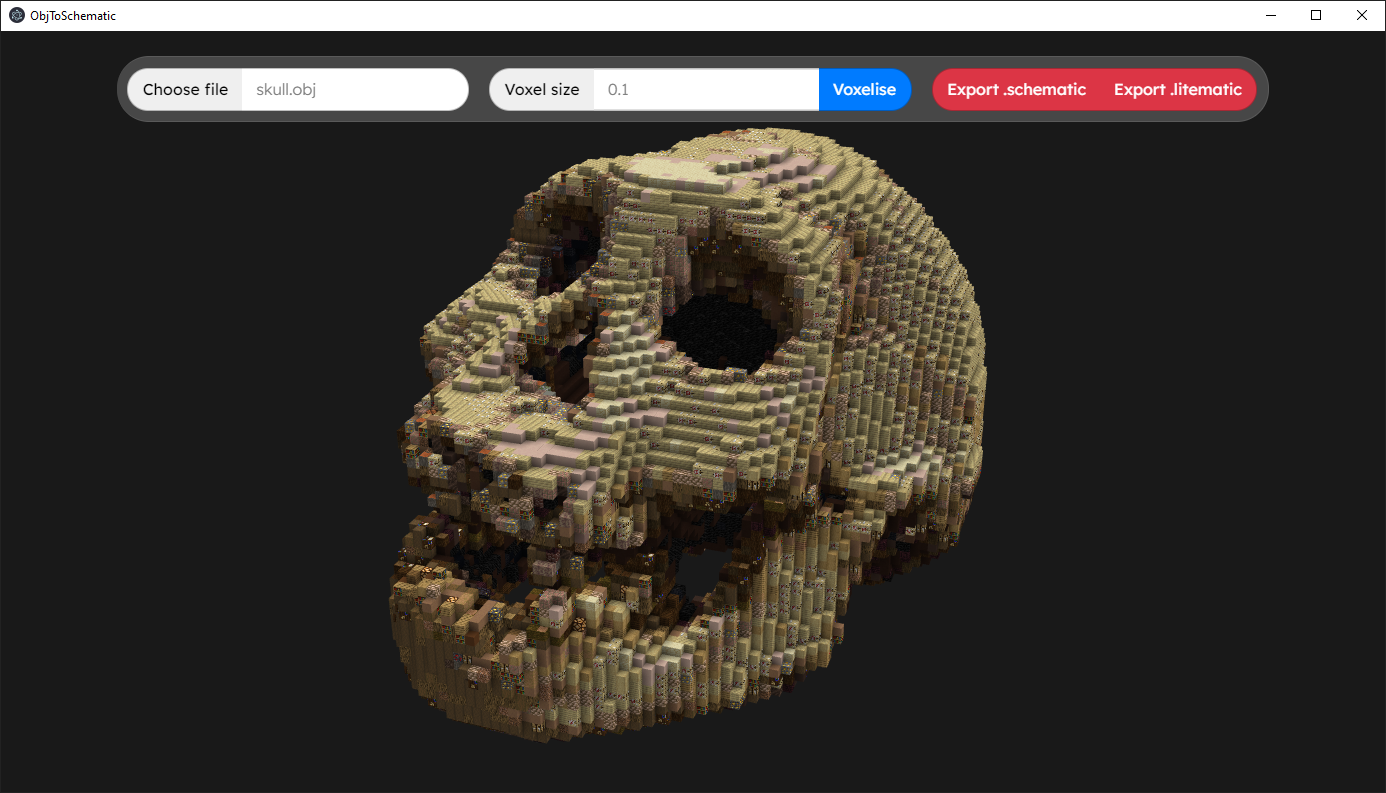Select the skull.obj file path field
1386x793 pixels.
click(355, 90)
